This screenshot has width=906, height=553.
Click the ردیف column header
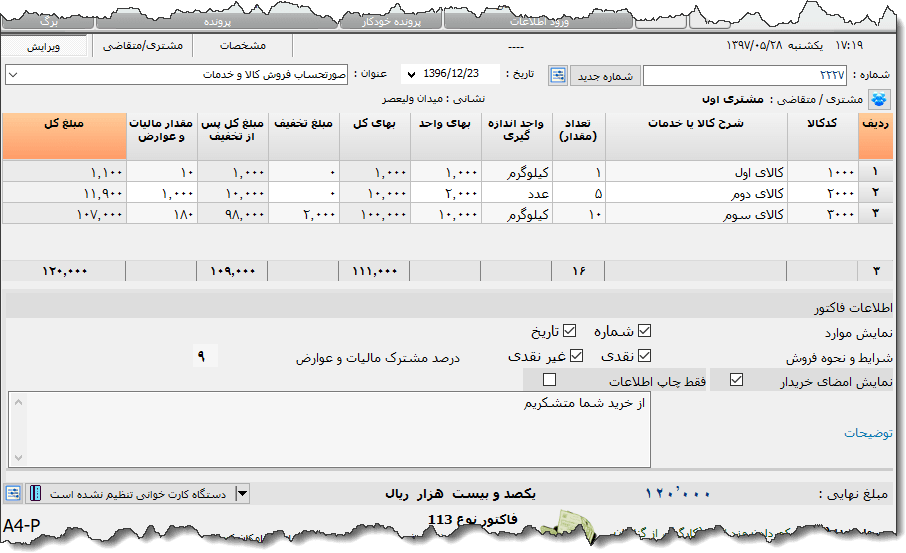(x=875, y=136)
